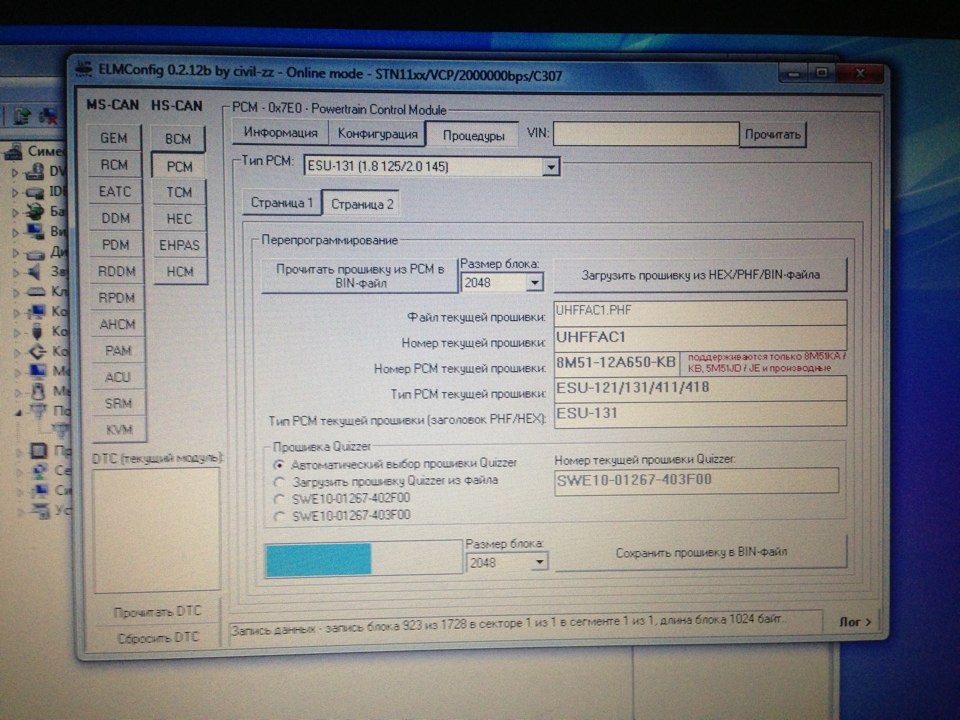Select sound devices speaker icon next to "Зв"

tap(36, 271)
